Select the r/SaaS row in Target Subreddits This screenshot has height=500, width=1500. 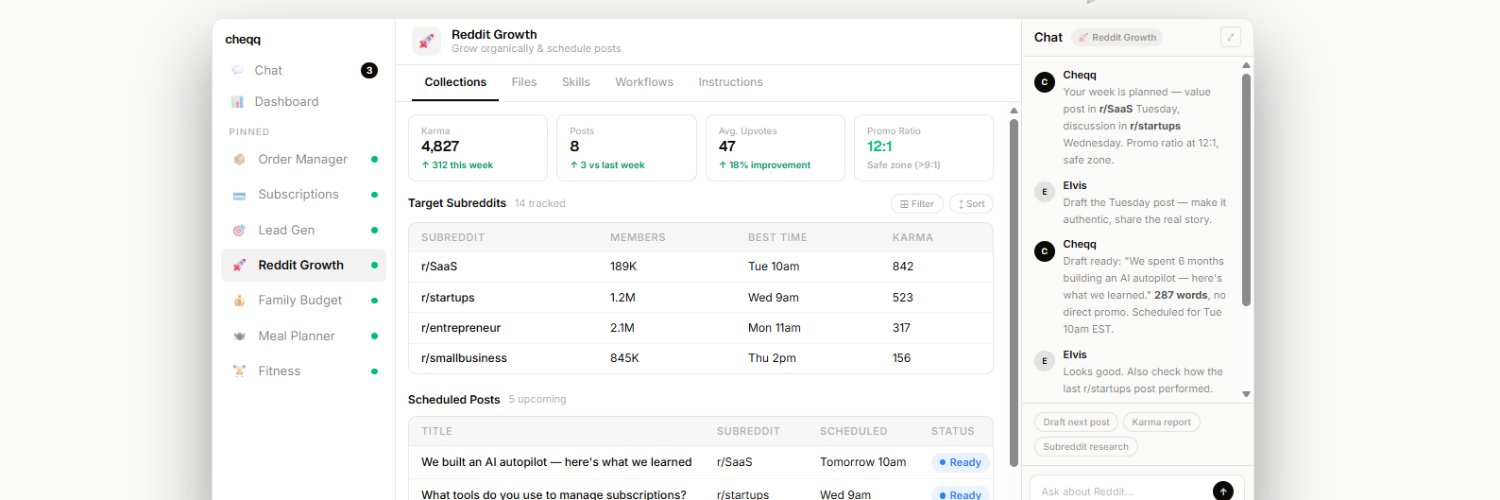[701, 267]
